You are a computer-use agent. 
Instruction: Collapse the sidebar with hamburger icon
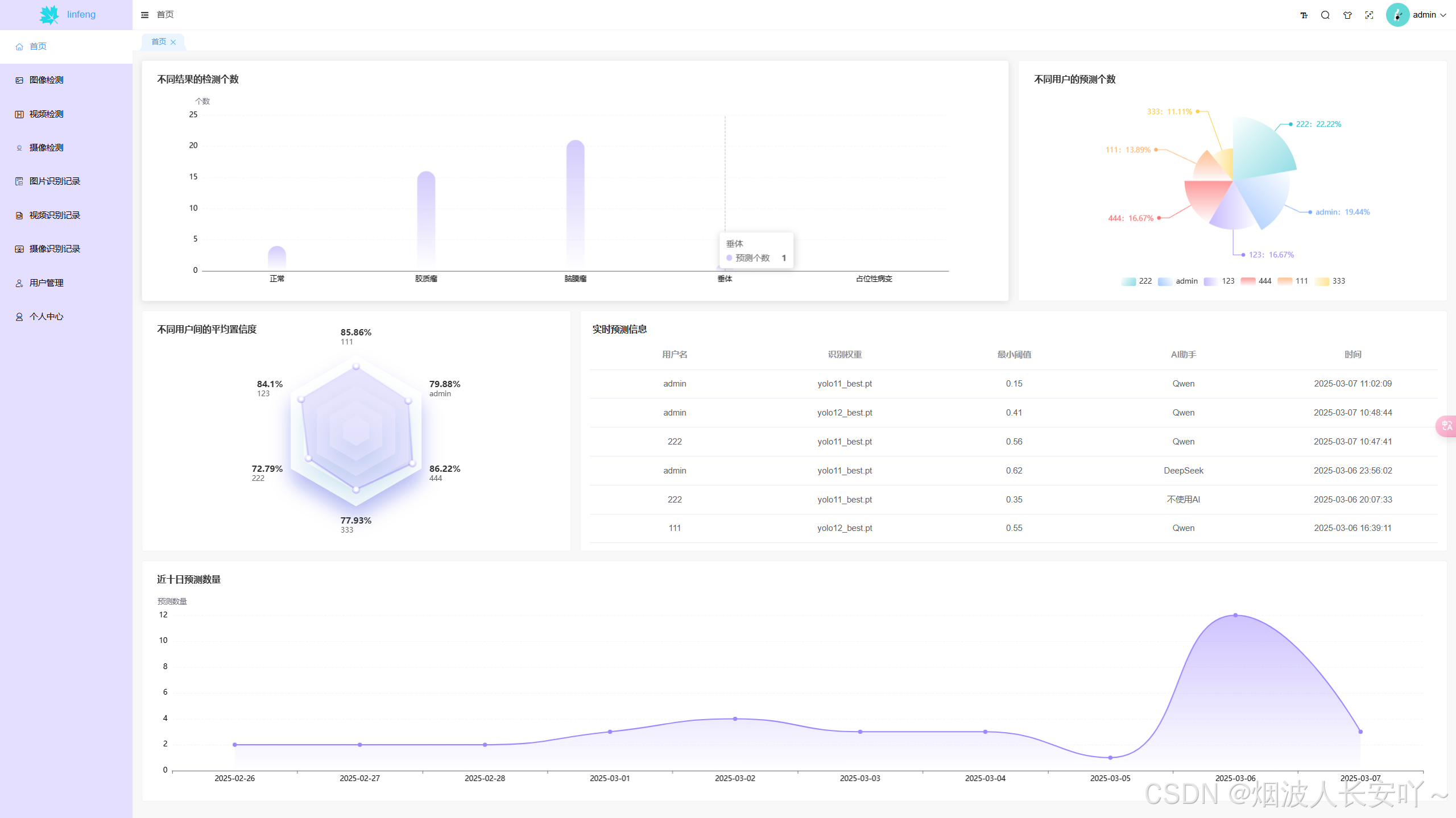[144, 15]
